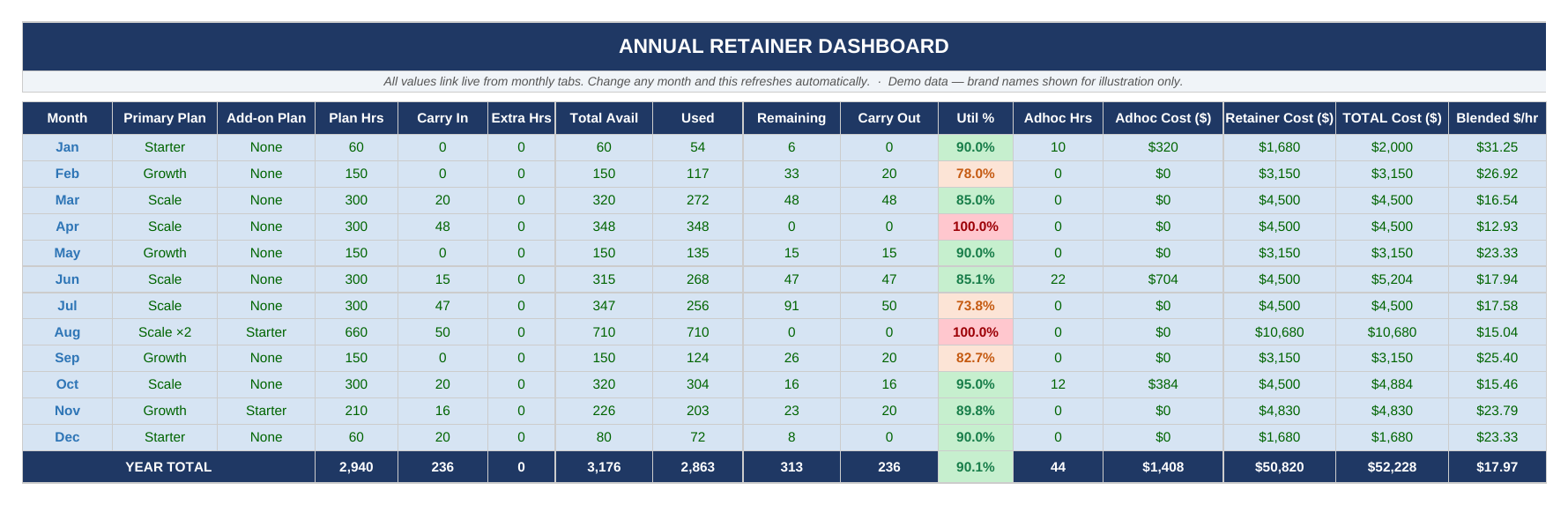Open the Dec month link
This screenshot has width=1568, height=505.
coord(67,437)
